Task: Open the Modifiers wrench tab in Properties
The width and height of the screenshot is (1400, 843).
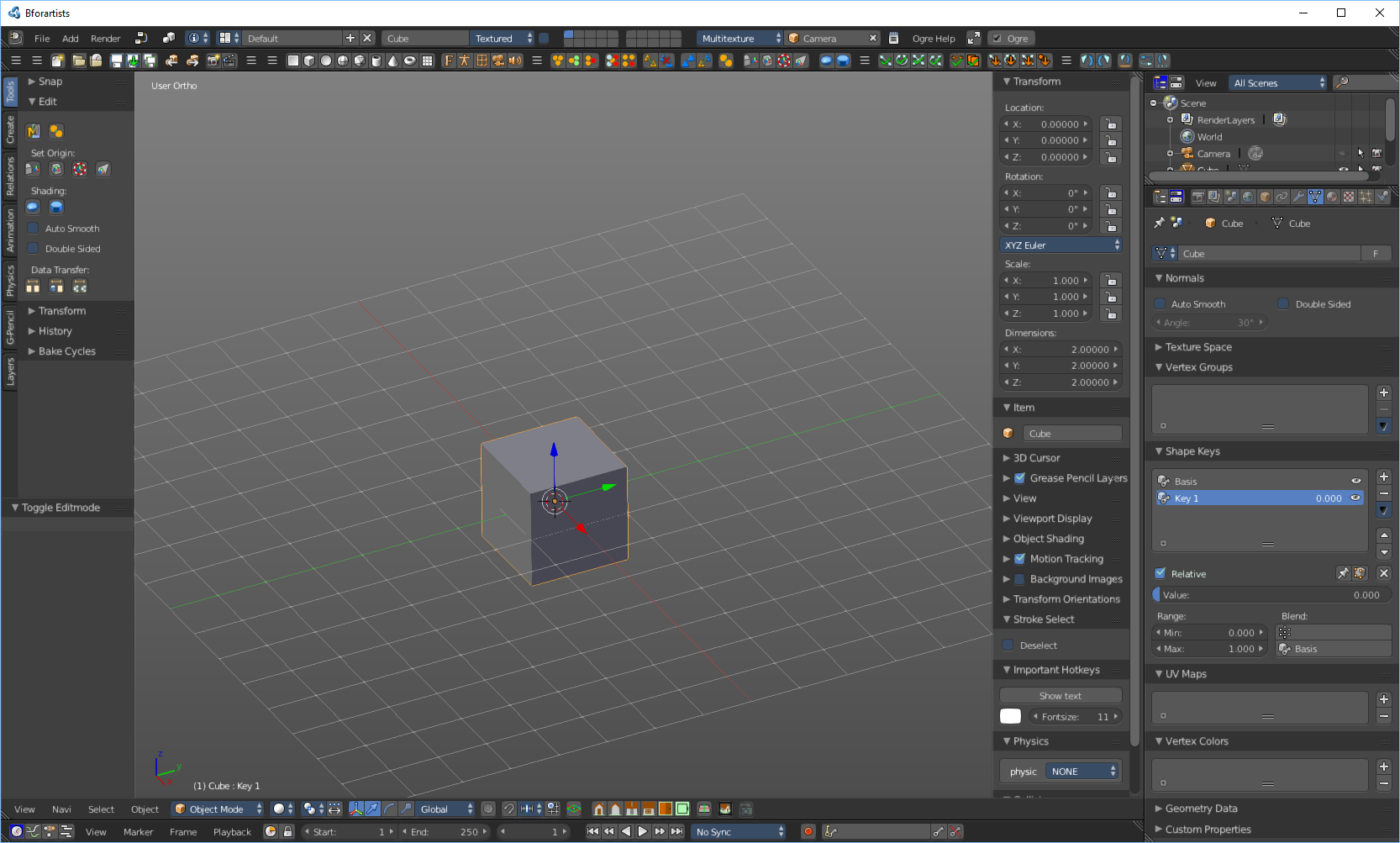Action: [1298, 197]
